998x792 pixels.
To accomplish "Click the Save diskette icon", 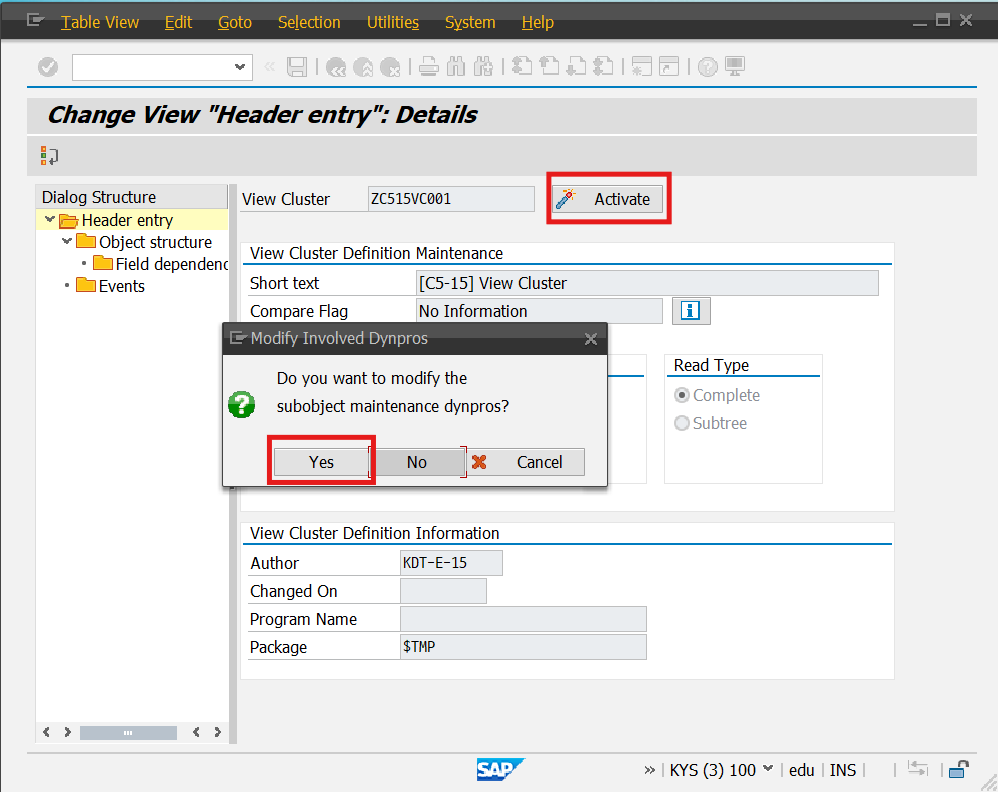I will [x=297, y=67].
